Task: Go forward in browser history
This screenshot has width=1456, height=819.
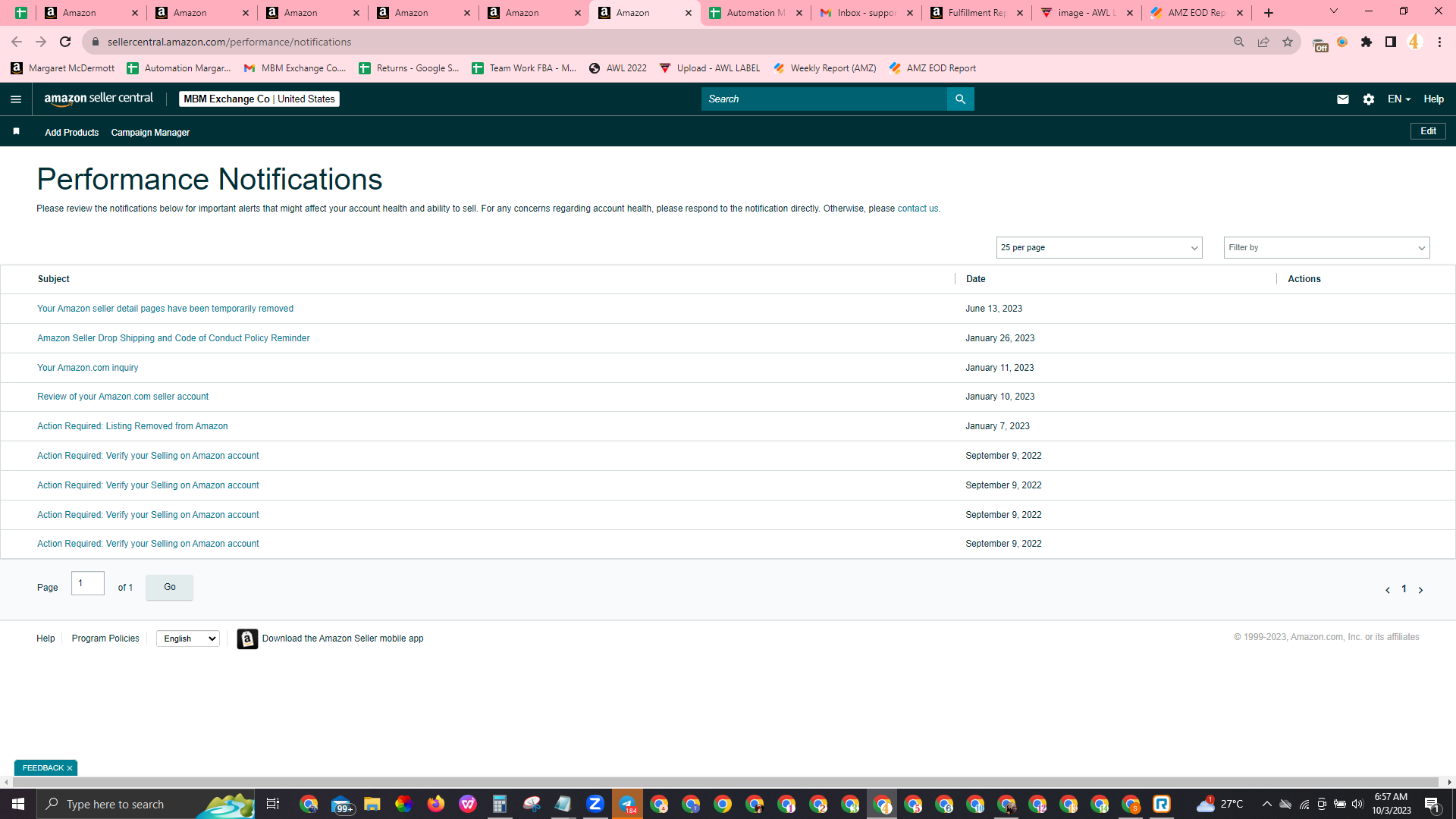Action: click(x=41, y=42)
